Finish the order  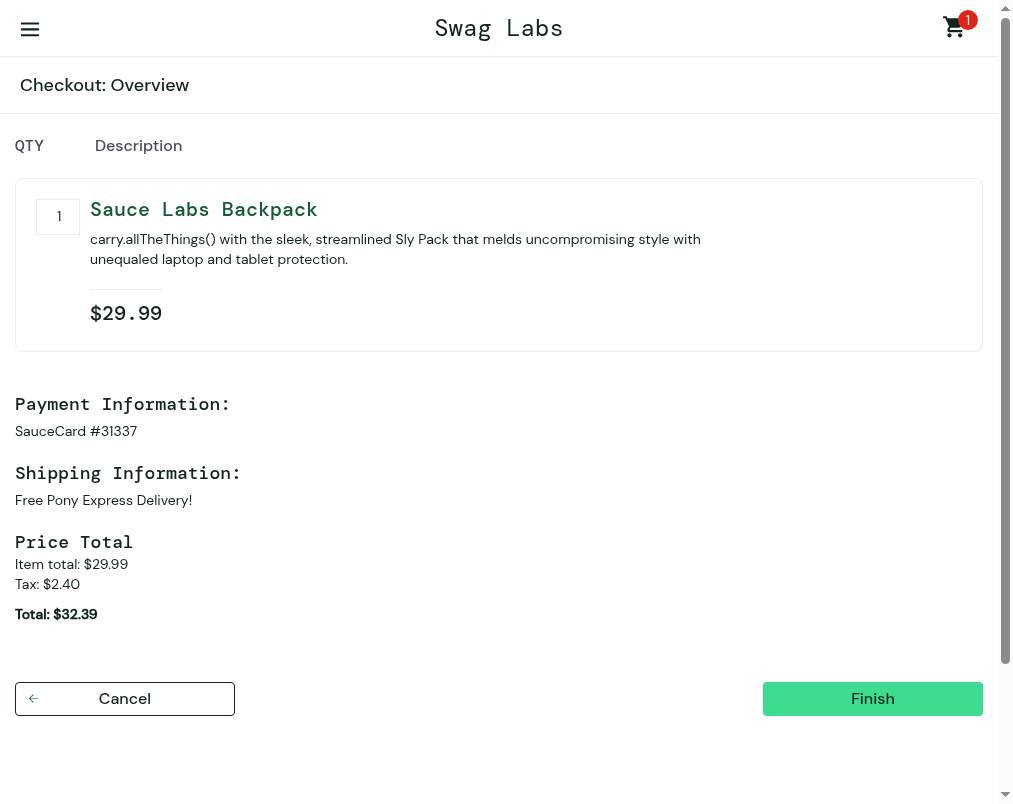point(873,699)
